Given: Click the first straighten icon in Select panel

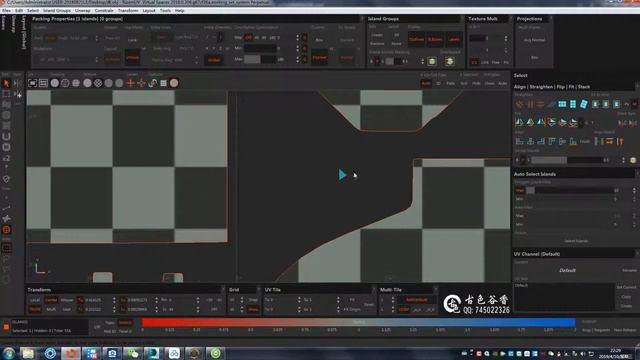Looking at the screenshot, I should coord(519,104).
